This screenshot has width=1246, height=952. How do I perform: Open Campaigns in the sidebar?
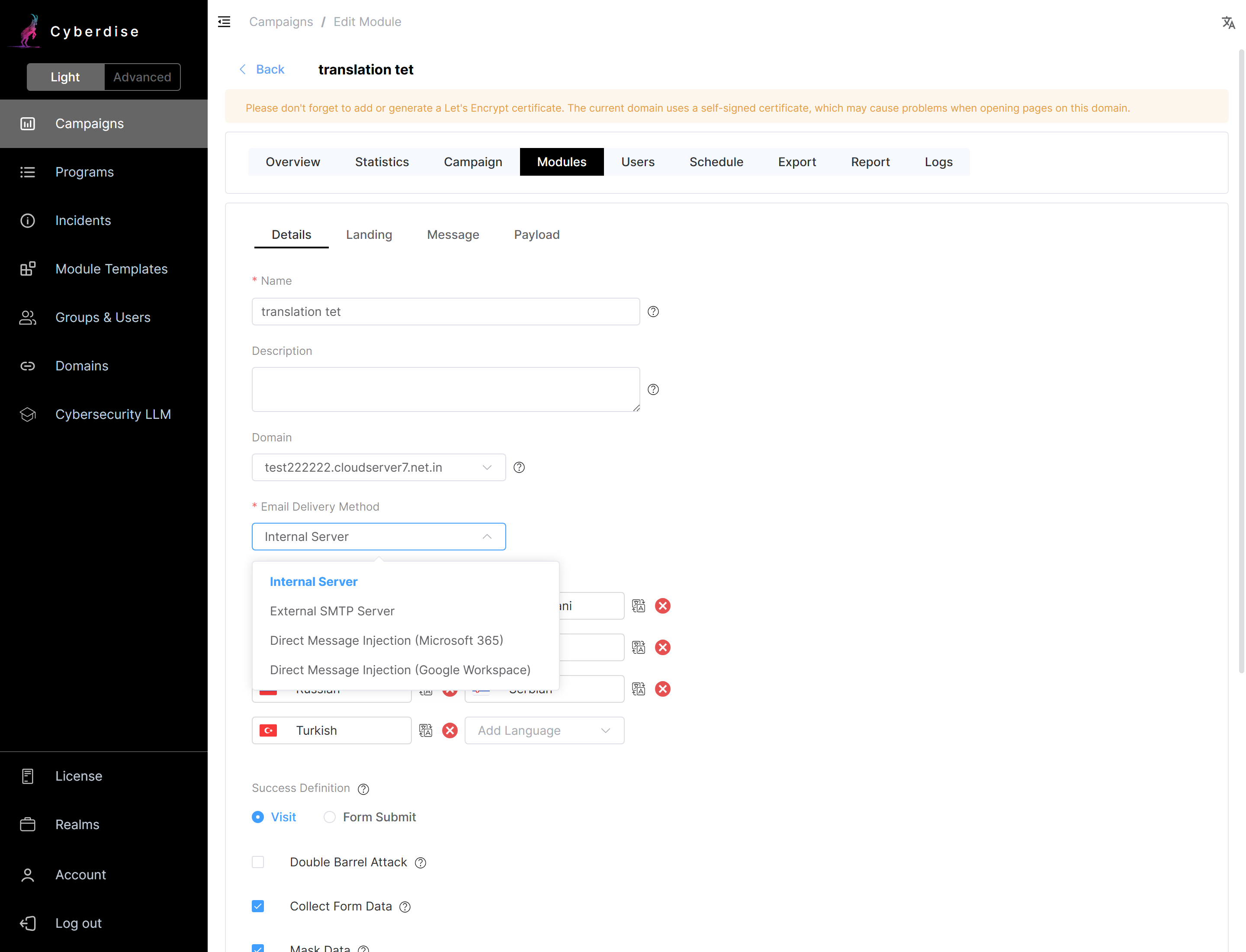[104, 123]
